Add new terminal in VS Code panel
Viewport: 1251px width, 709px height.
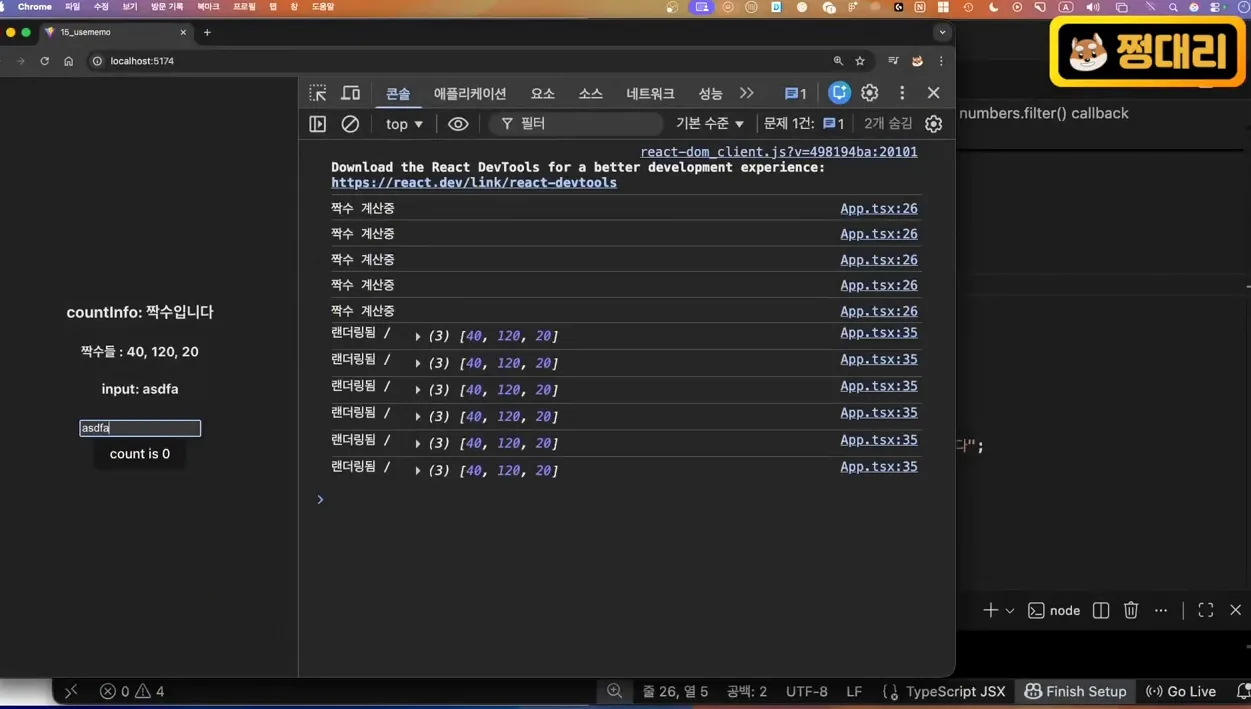[x=990, y=610]
